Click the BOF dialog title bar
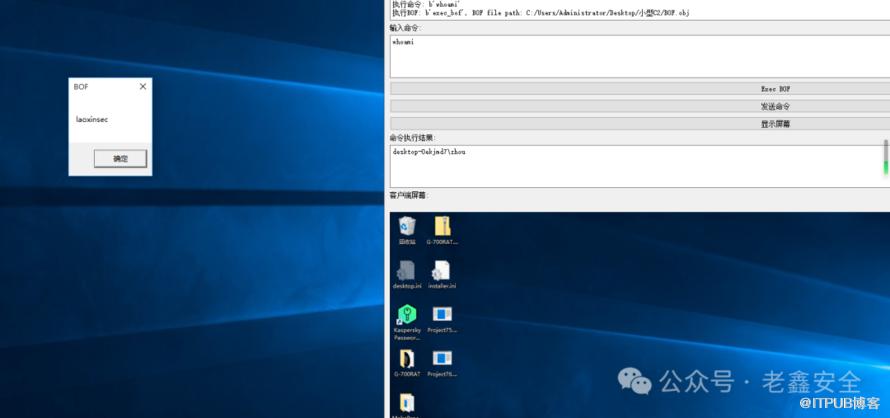Screen dimensions: 890x418 click(x=100, y=87)
